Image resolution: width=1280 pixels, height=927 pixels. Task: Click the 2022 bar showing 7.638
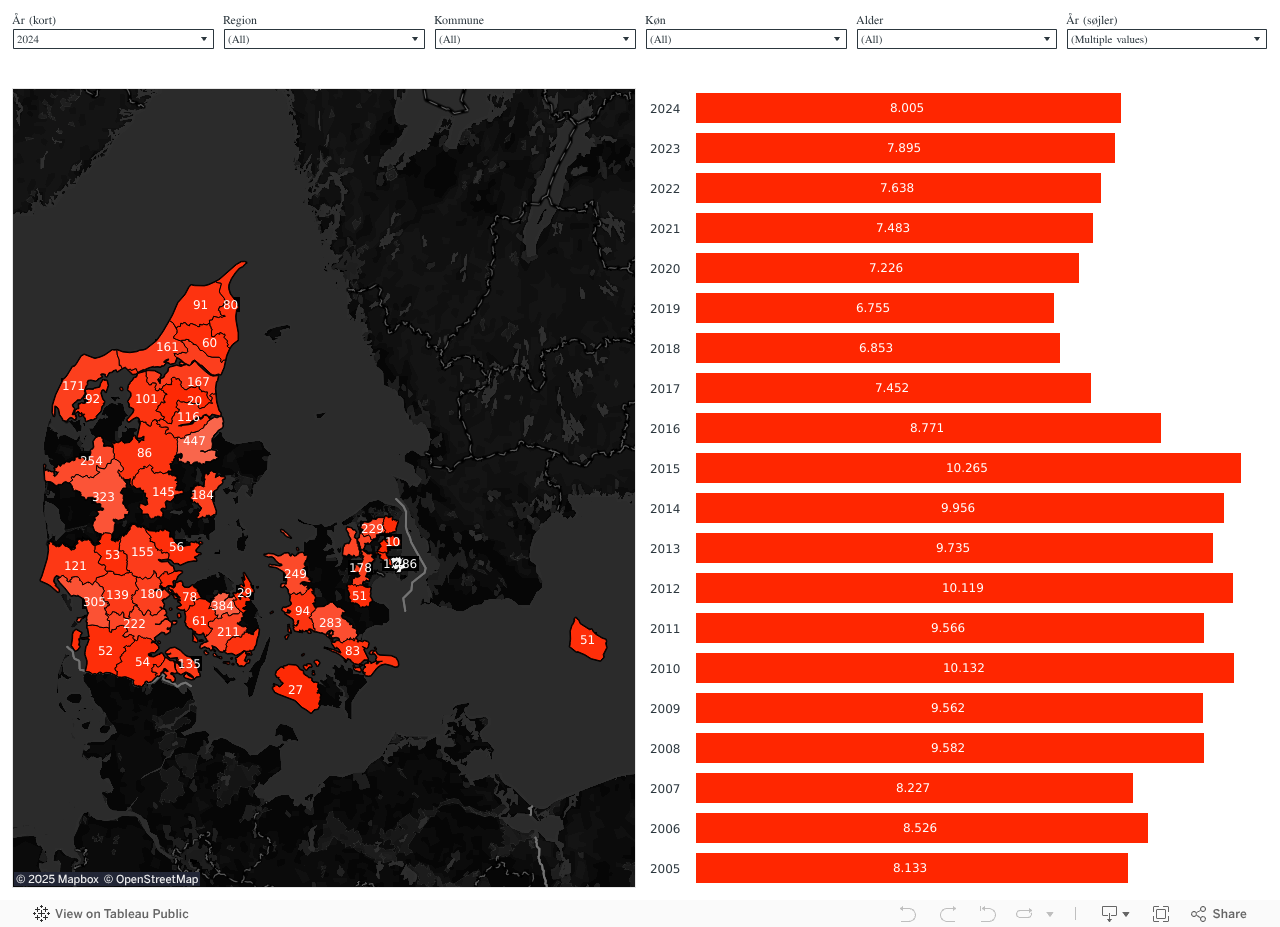898,188
